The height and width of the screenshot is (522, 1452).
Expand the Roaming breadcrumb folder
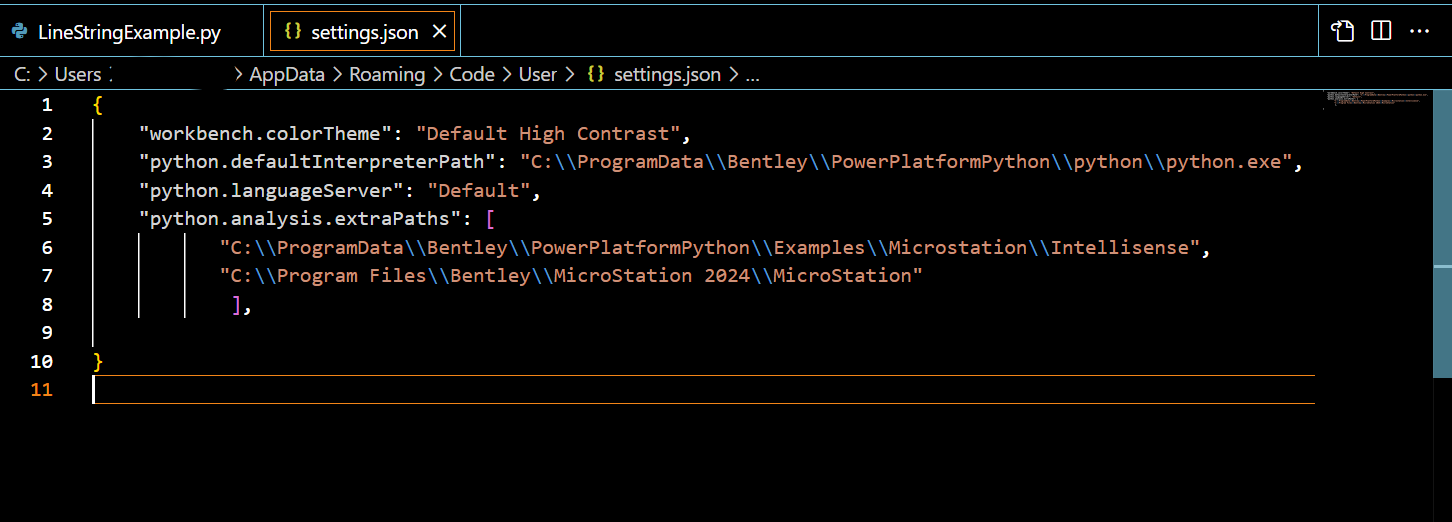coord(387,74)
